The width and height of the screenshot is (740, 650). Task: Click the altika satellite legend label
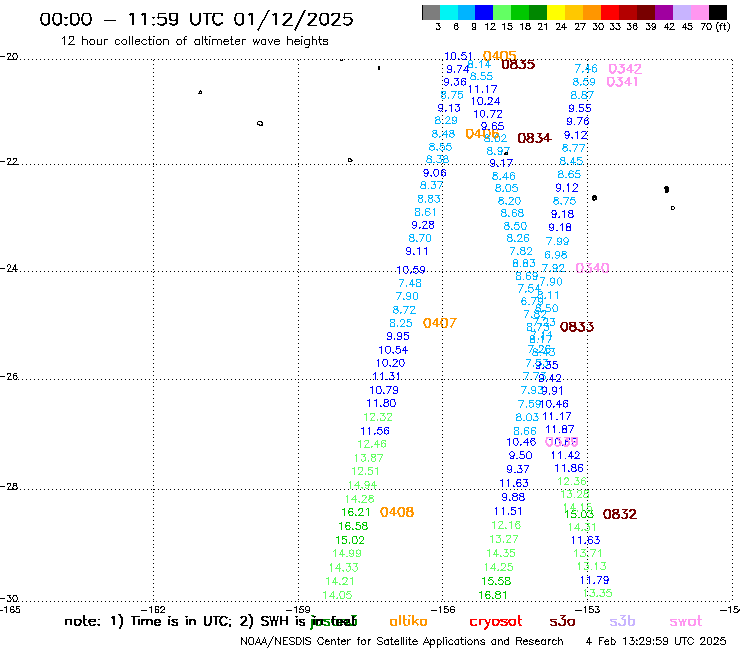[x=408, y=621]
